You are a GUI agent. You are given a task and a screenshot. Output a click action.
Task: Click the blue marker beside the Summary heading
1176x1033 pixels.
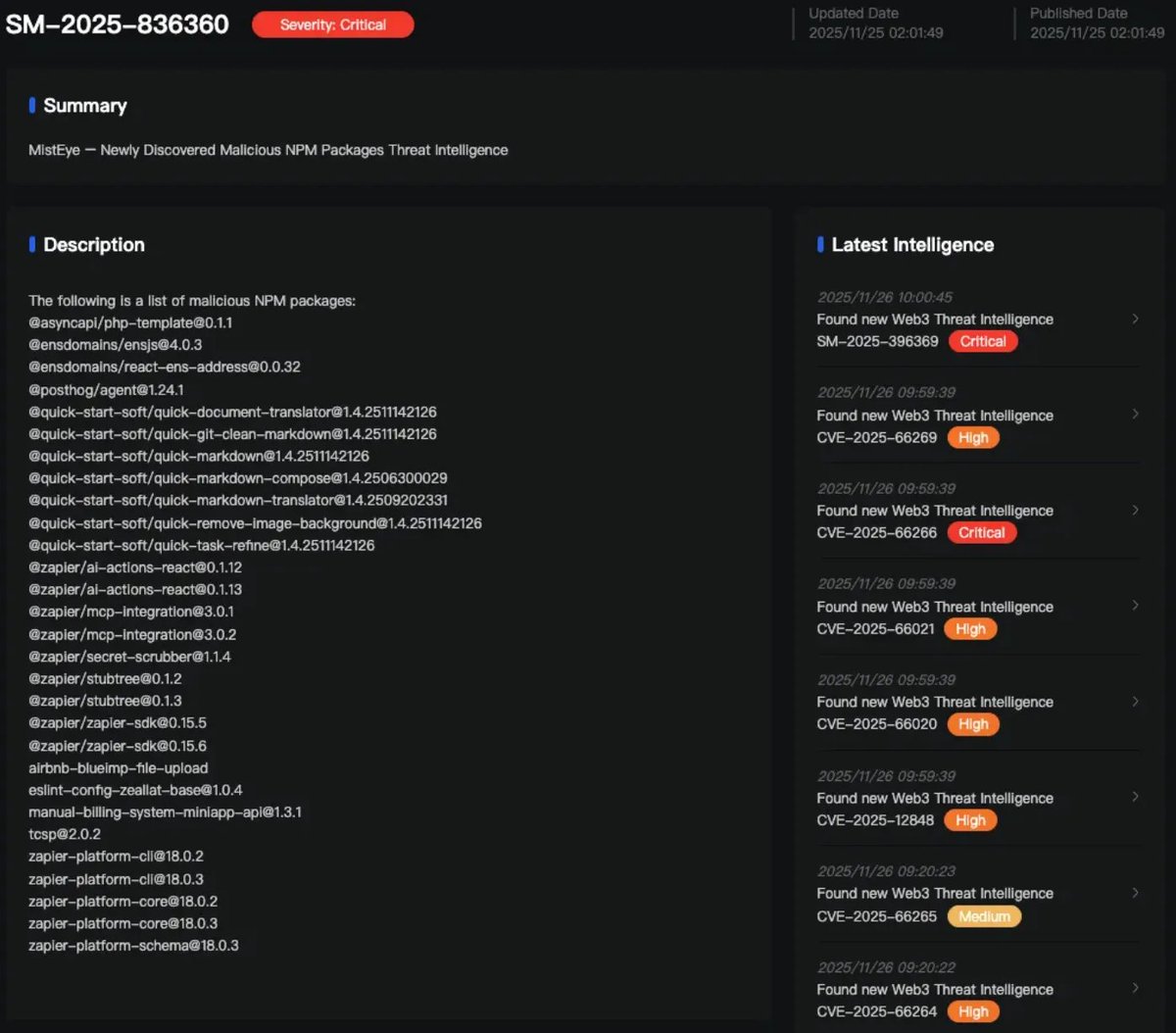coord(32,106)
